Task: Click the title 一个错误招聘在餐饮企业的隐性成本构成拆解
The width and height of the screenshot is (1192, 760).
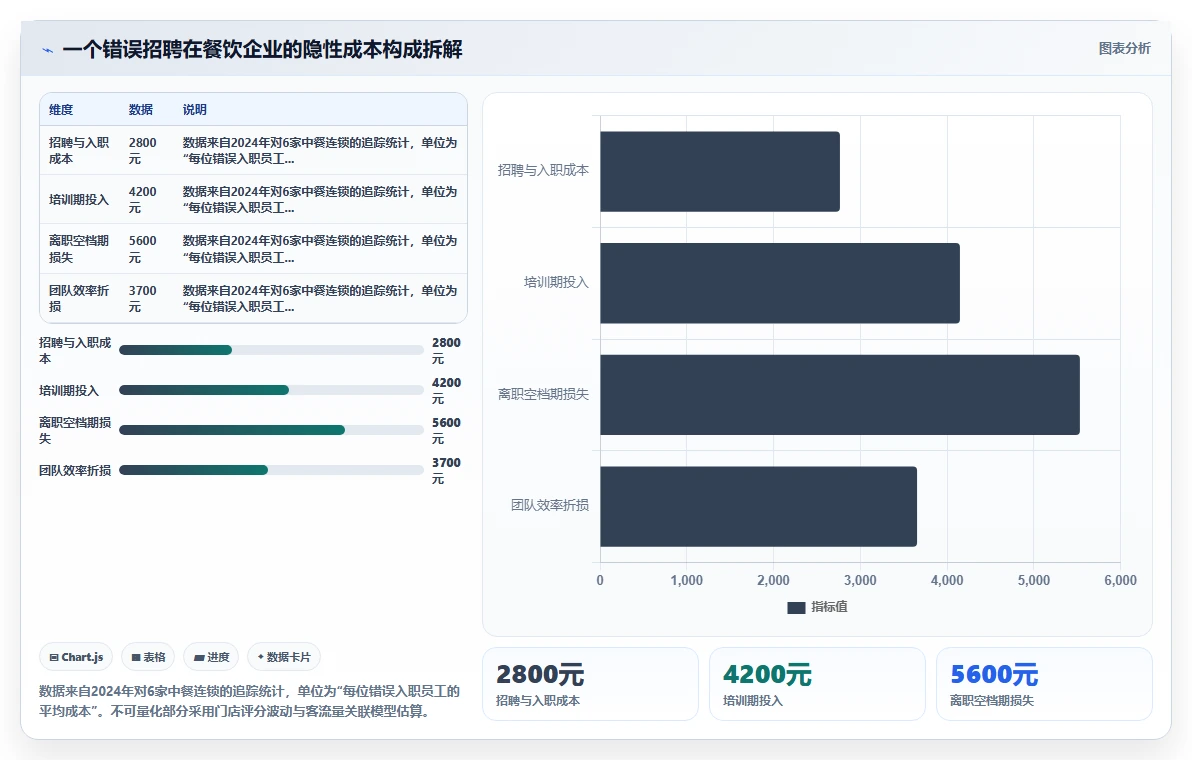Action: 262,49
